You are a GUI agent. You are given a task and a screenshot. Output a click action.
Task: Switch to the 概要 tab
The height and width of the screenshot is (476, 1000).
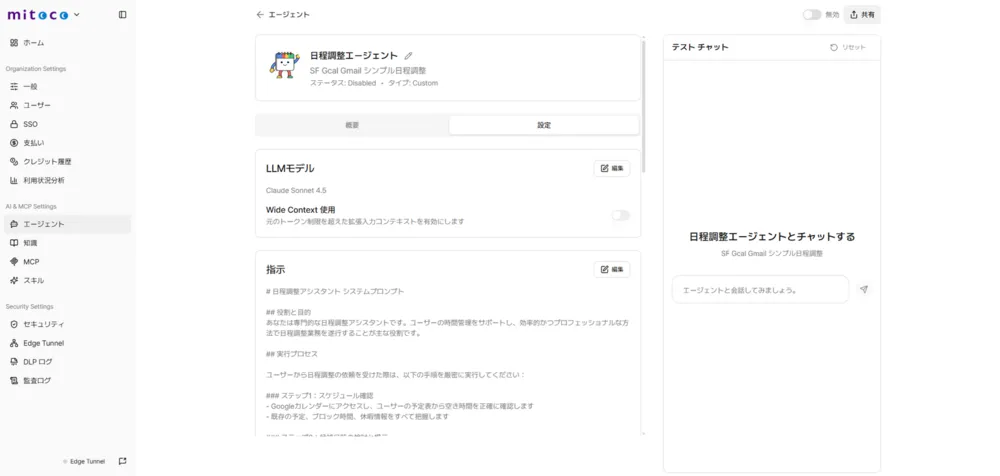pyautogui.click(x=352, y=125)
